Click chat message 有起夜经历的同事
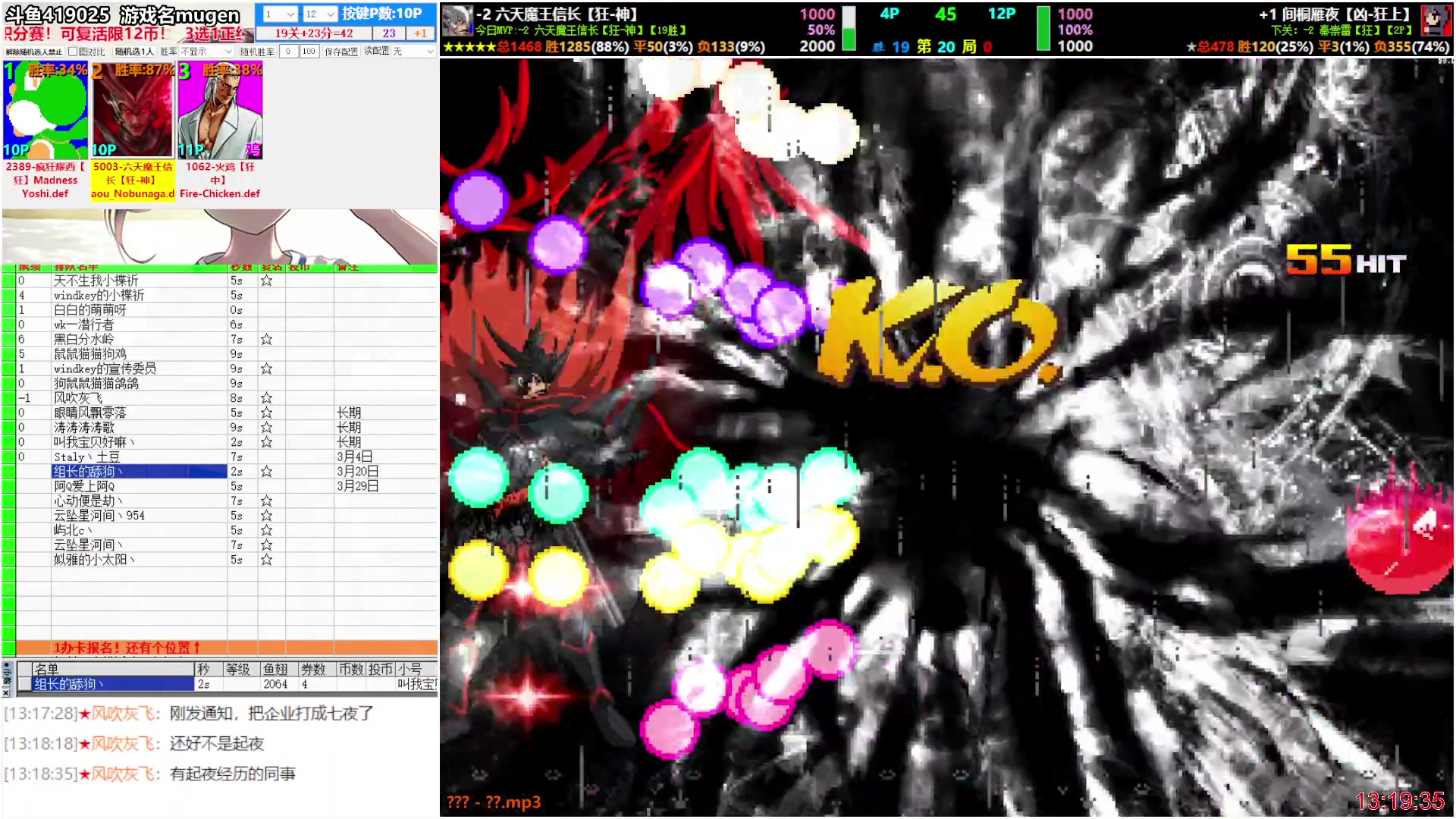This screenshot has height=819, width=1456. [x=233, y=774]
